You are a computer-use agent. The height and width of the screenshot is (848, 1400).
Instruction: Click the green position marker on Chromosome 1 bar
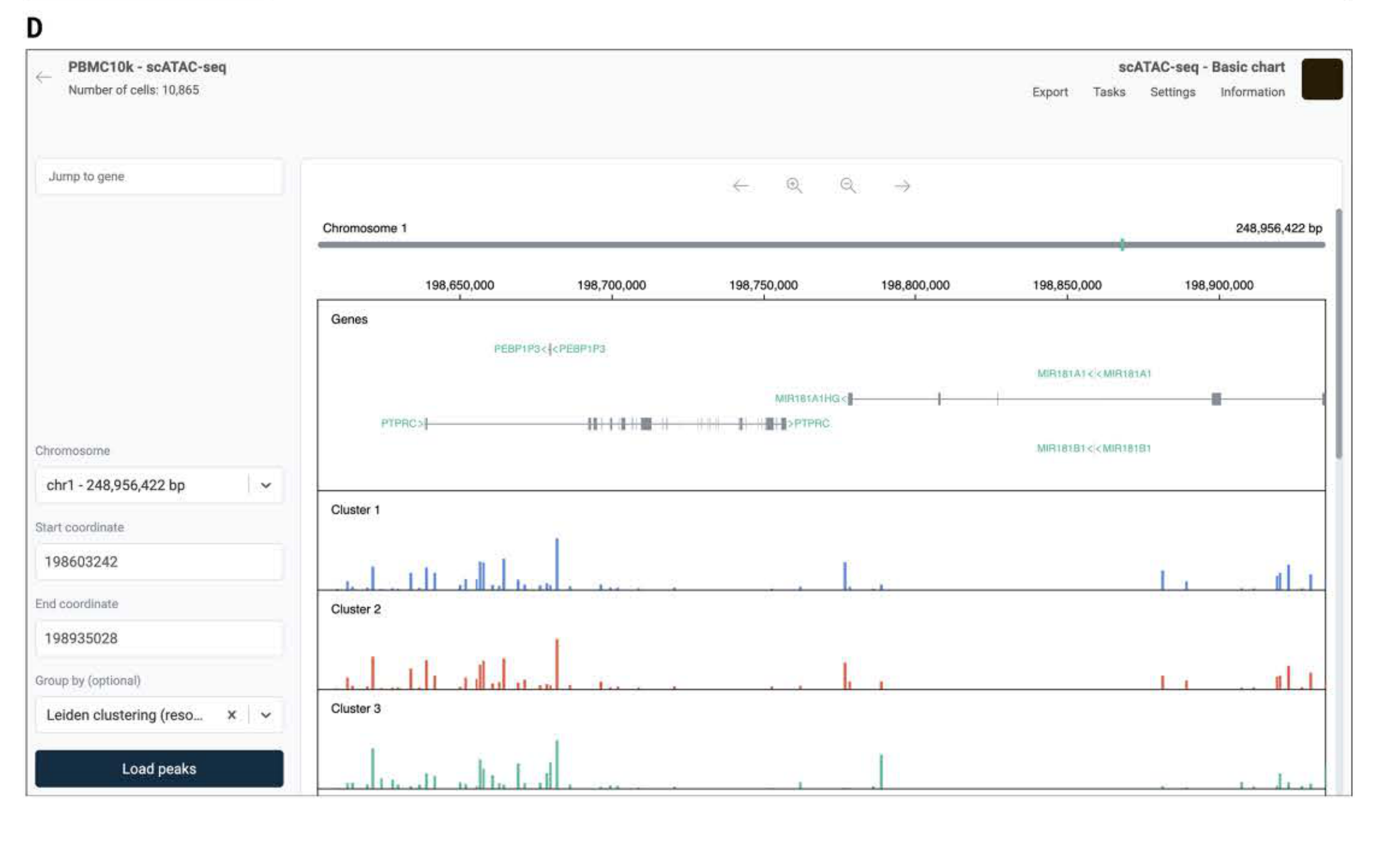click(x=1122, y=245)
